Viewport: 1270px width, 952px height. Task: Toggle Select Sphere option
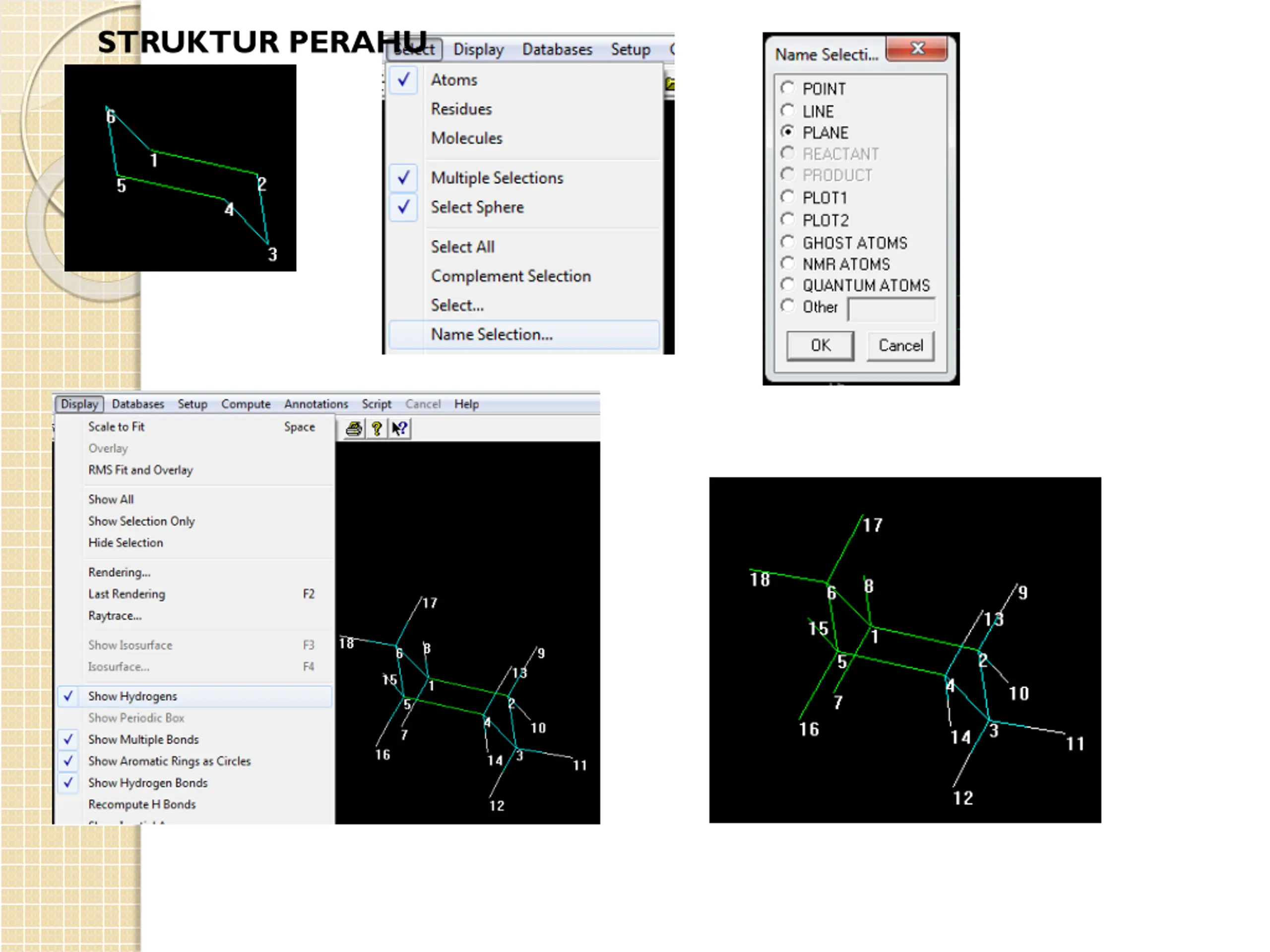pos(524,207)
